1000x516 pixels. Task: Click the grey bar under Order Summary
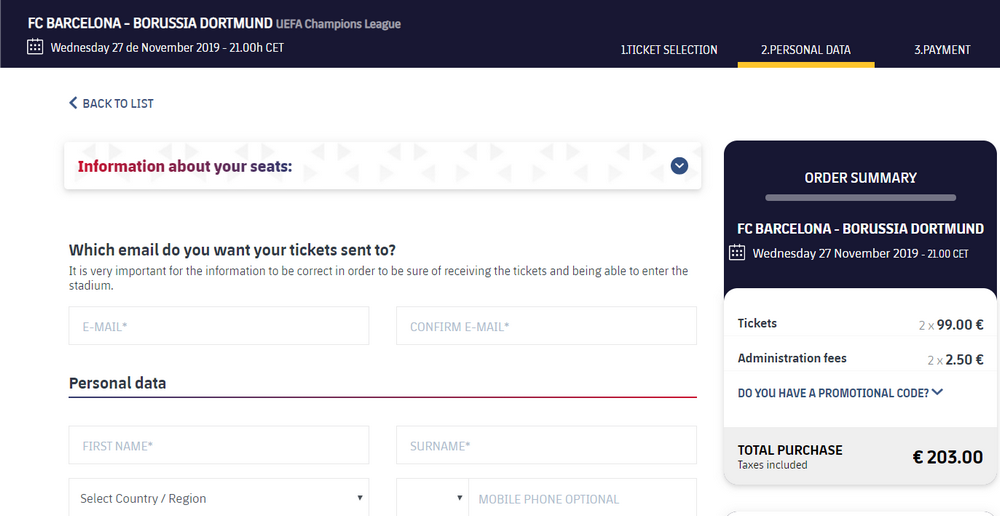[x=860, y=198]
